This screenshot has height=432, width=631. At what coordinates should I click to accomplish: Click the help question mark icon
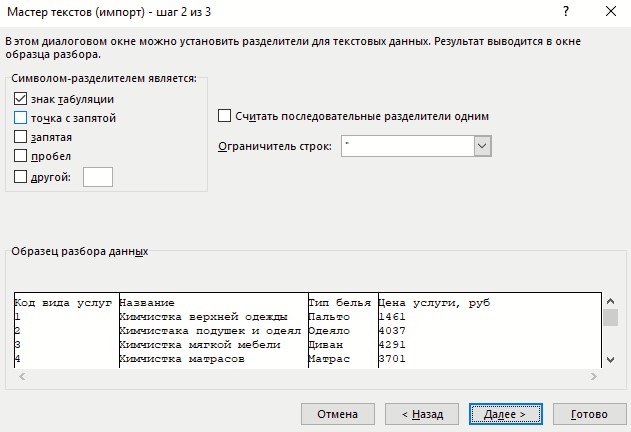coord(566,12)
